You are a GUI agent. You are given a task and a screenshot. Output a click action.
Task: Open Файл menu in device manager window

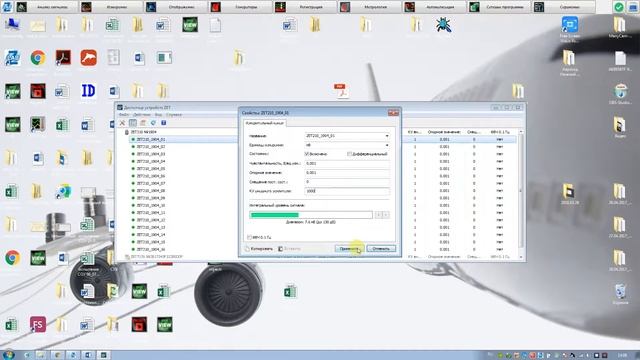tap(124, 115)
